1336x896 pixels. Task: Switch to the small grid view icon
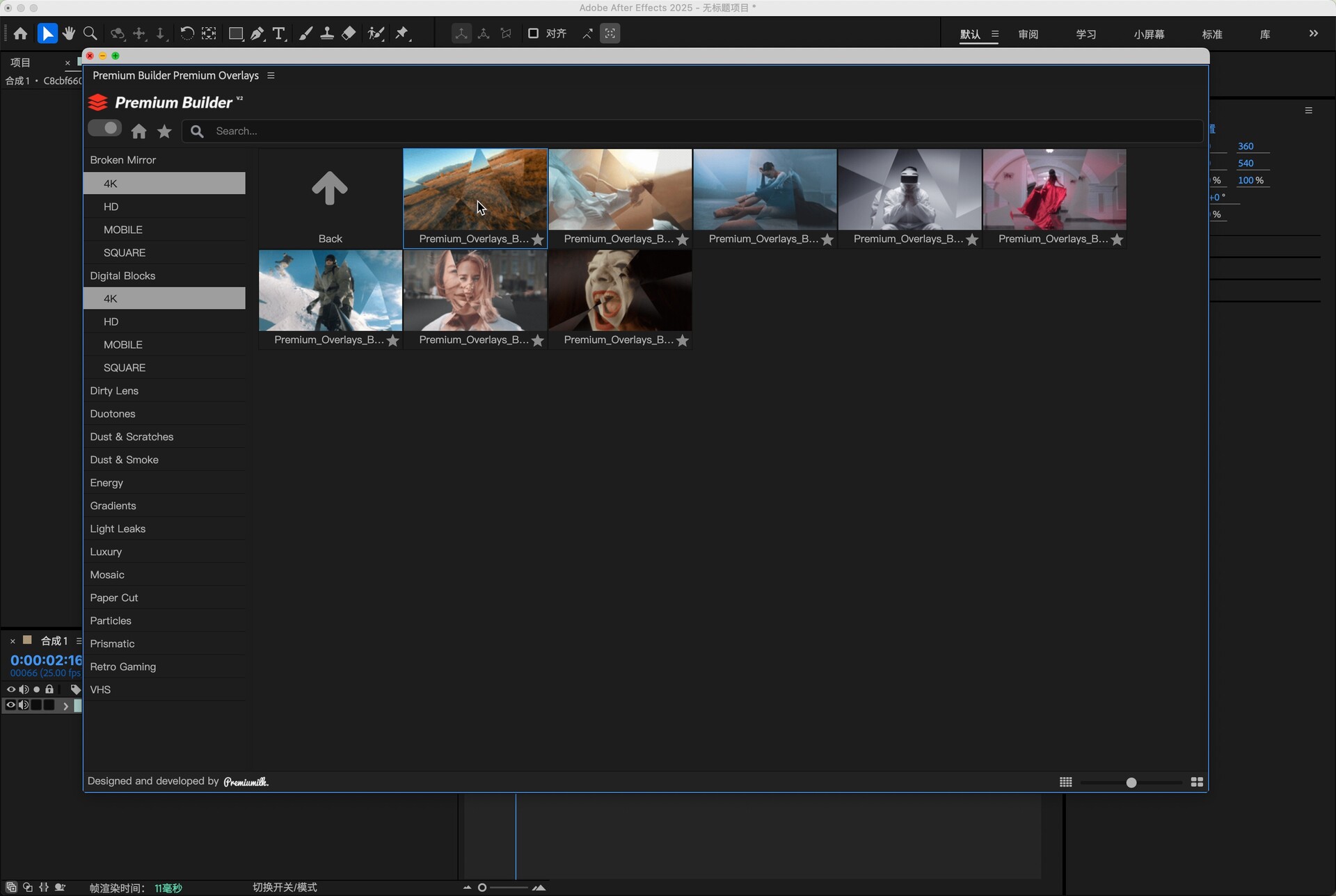pos(1065,782)
